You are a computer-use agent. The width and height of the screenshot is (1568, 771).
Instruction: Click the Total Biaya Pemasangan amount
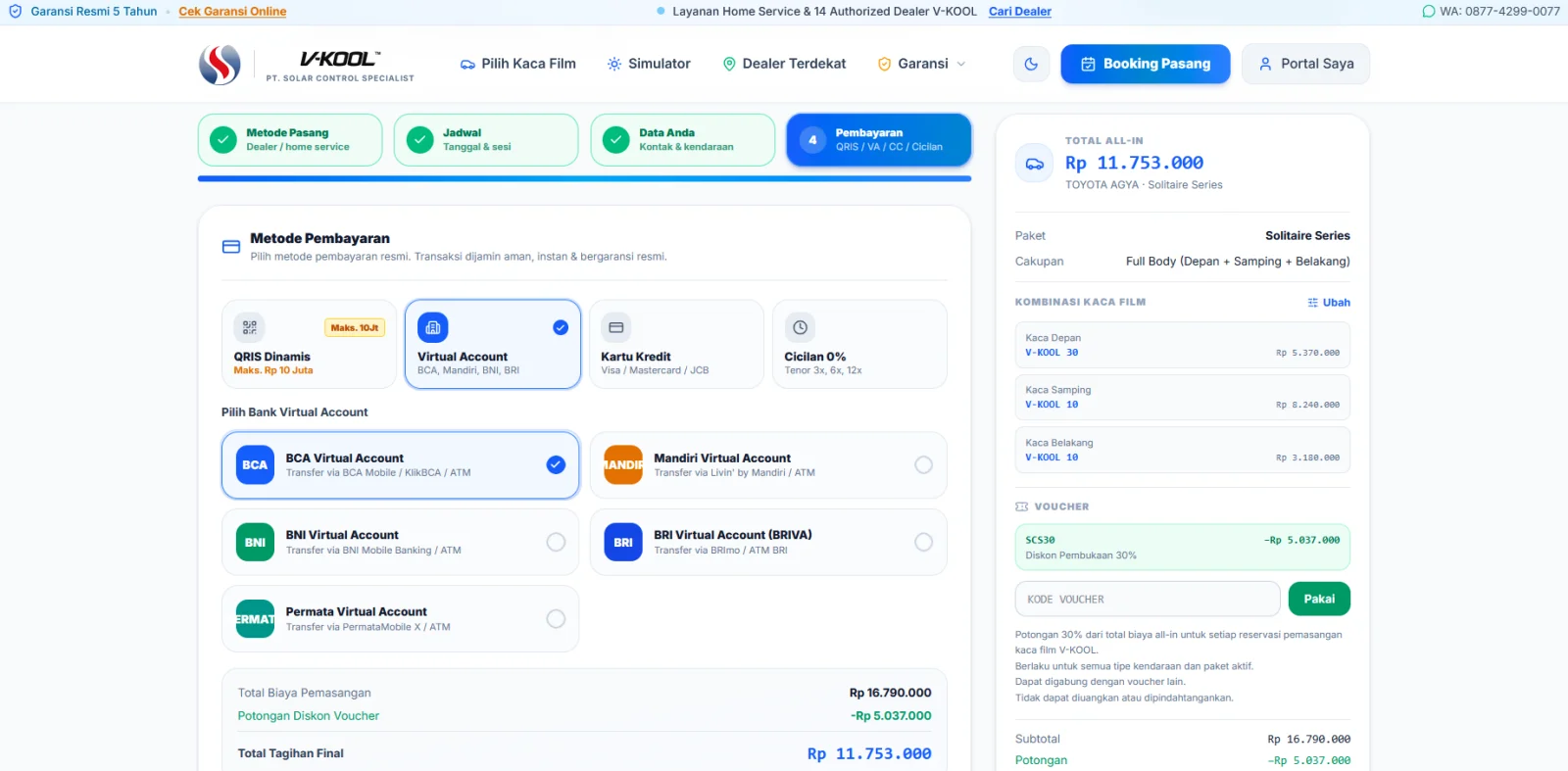click(891, 693)
